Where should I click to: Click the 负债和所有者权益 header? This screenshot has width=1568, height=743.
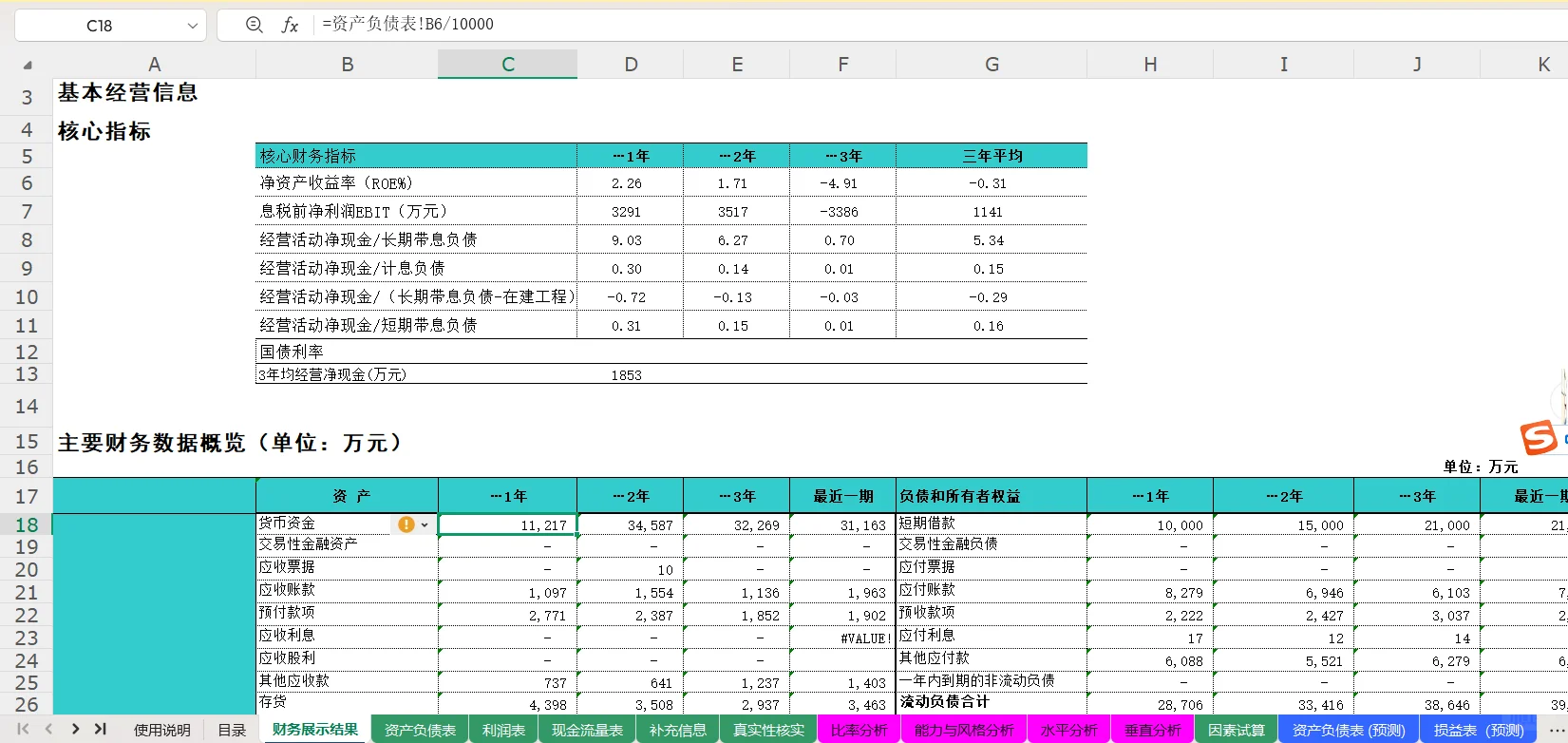[992, 496]
